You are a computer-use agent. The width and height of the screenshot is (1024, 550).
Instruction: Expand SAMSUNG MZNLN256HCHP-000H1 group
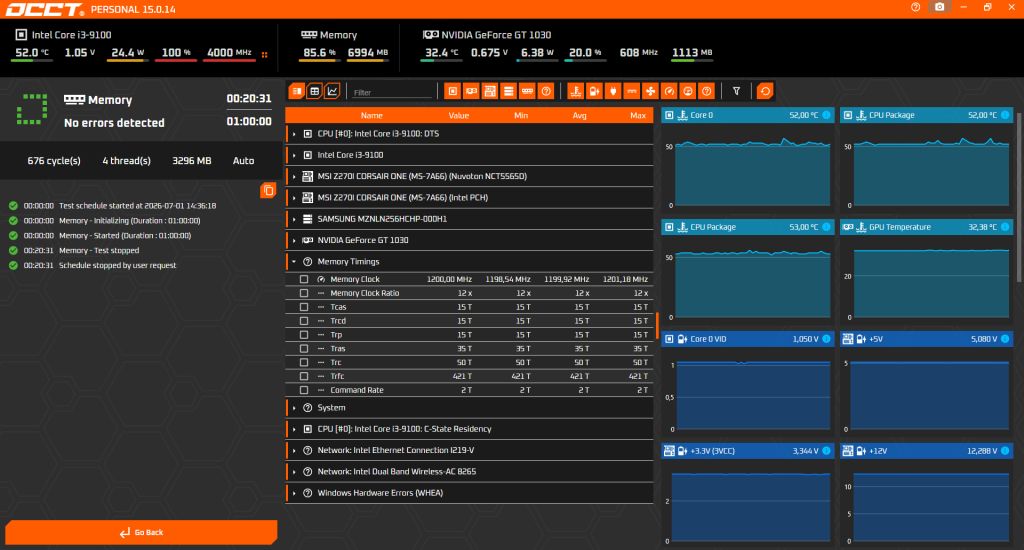pyautogui.click(x=294, y=219)
